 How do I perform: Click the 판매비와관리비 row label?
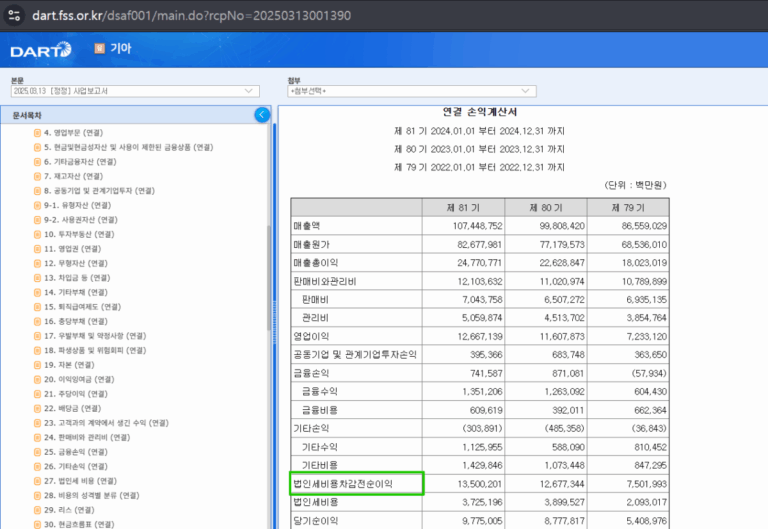click(x=325, y=281)
